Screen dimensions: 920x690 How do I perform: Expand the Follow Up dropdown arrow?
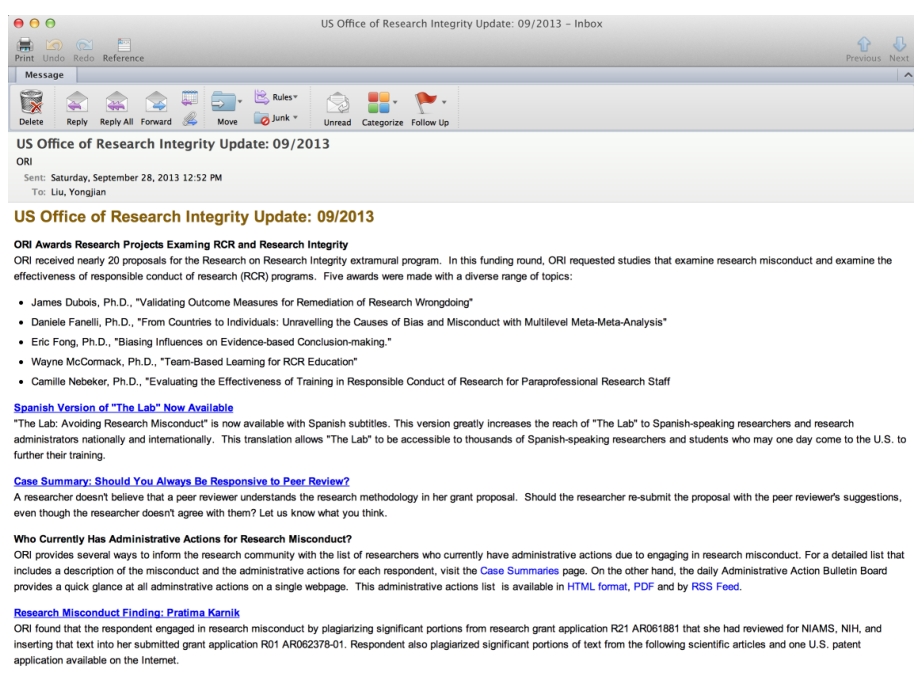coord(444,102)
